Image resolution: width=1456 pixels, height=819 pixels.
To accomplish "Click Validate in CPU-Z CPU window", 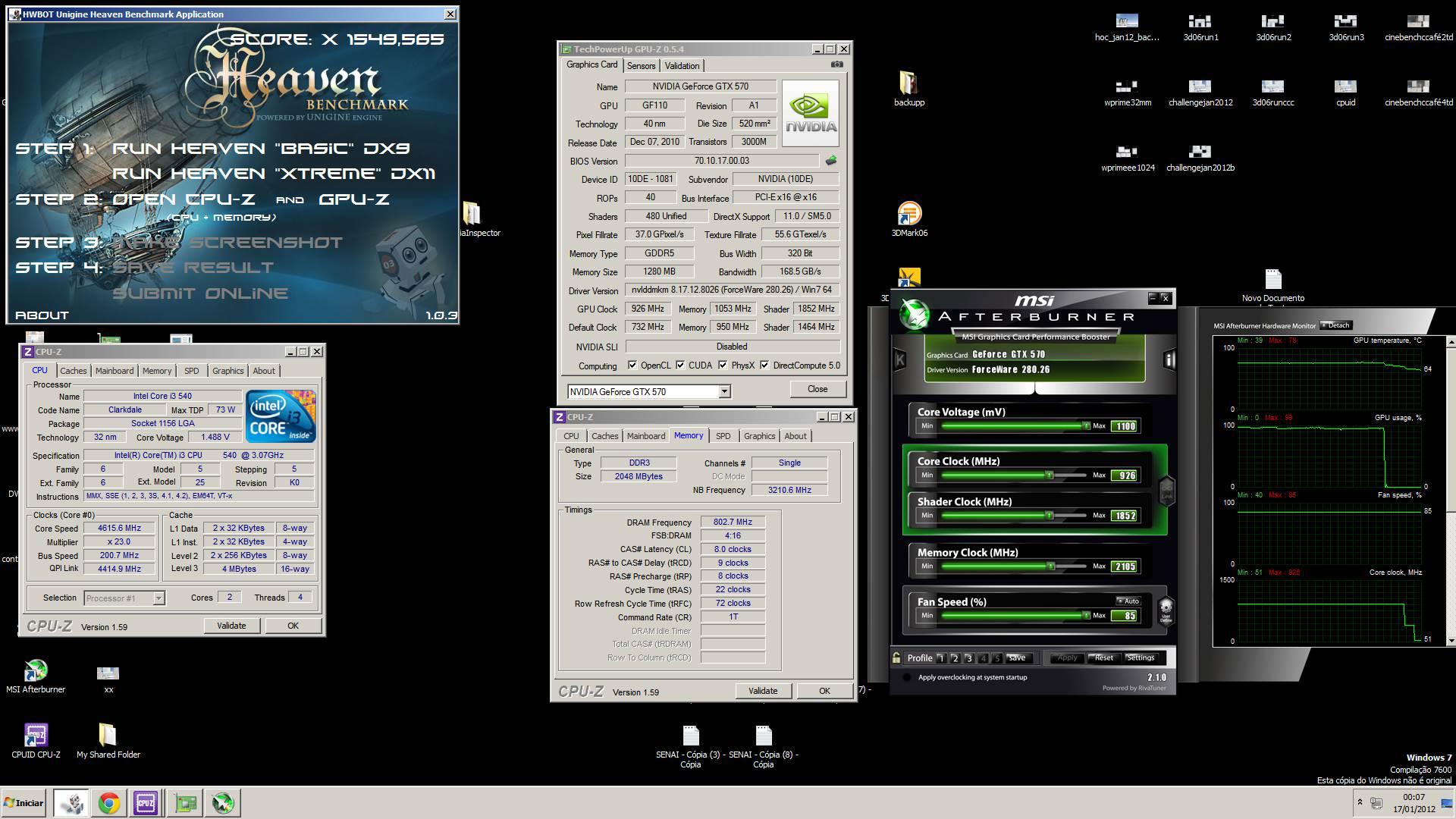I will click(231, 626).
